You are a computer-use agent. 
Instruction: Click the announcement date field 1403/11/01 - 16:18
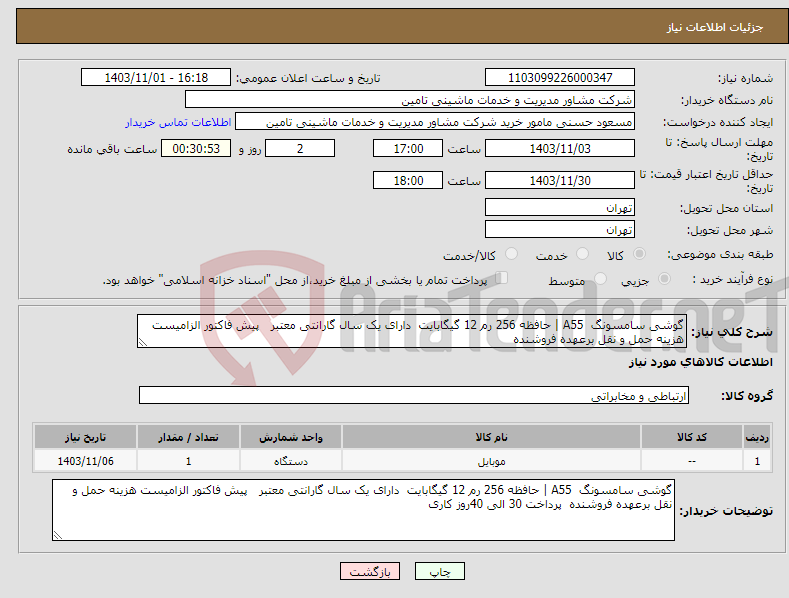click(156, 78)
